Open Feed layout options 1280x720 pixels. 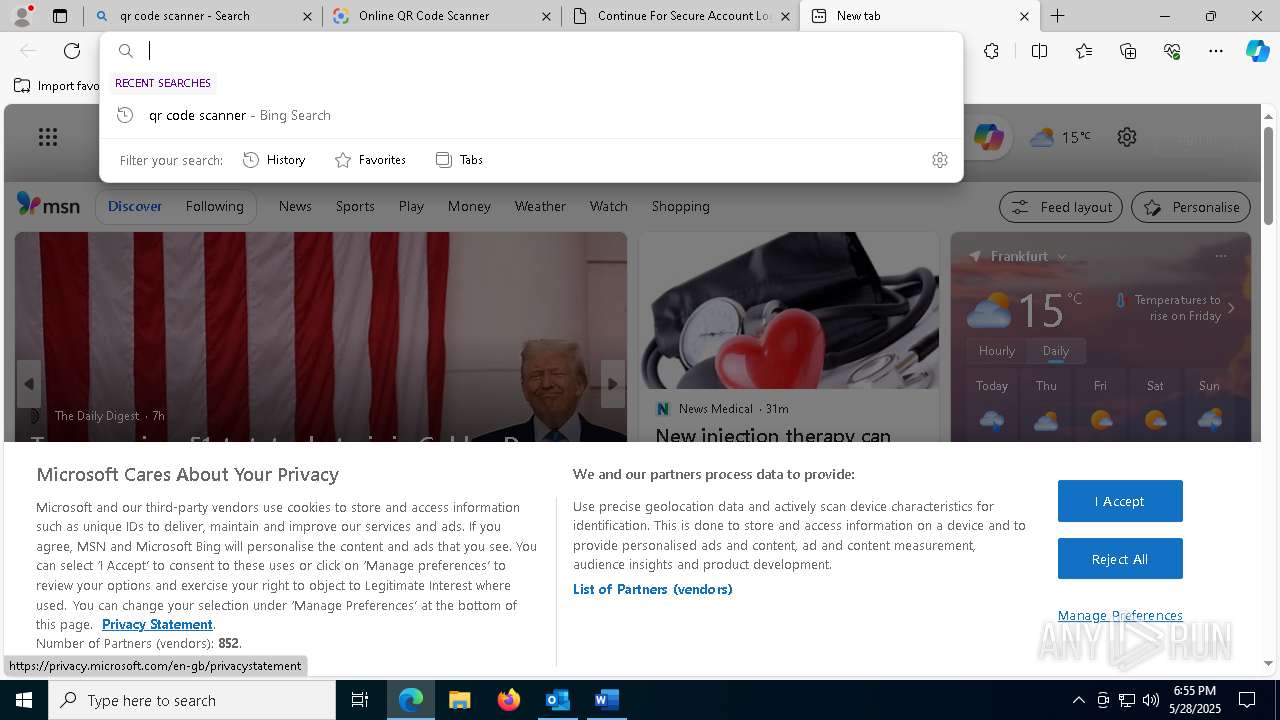coord(1061,207)
